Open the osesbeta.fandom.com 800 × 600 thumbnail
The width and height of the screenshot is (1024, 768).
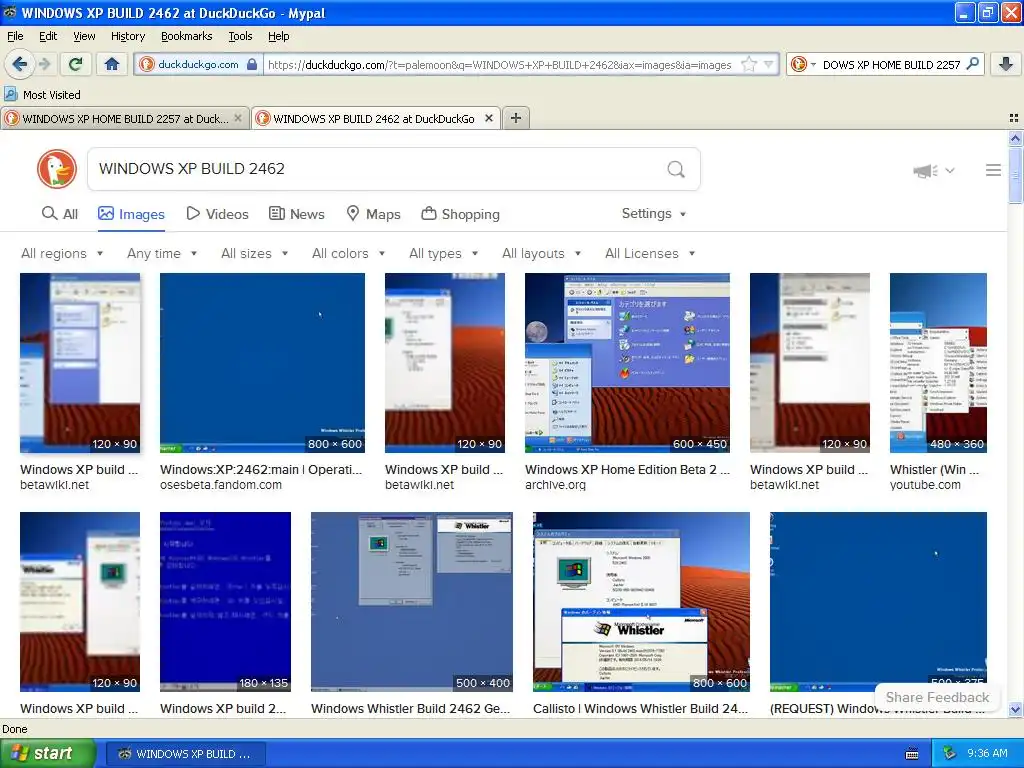click(x=263, y=363)
